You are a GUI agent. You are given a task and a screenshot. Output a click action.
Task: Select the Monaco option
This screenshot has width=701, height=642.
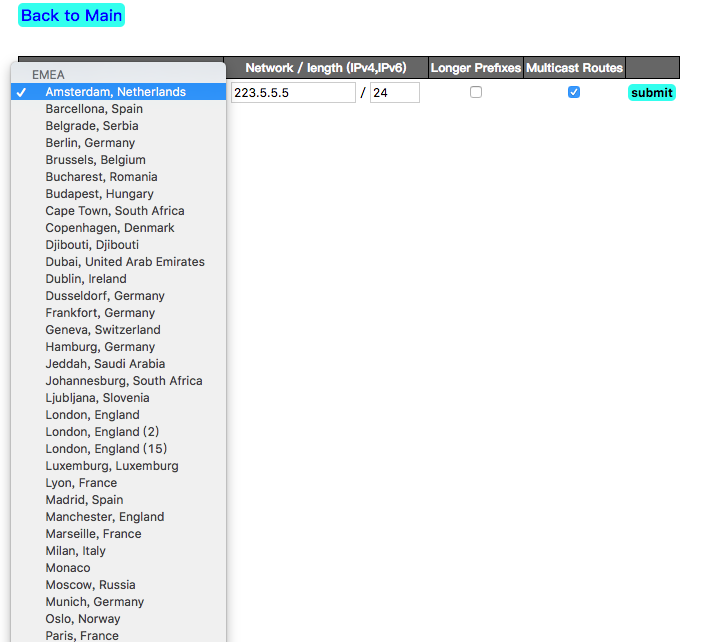pos(68,568)
